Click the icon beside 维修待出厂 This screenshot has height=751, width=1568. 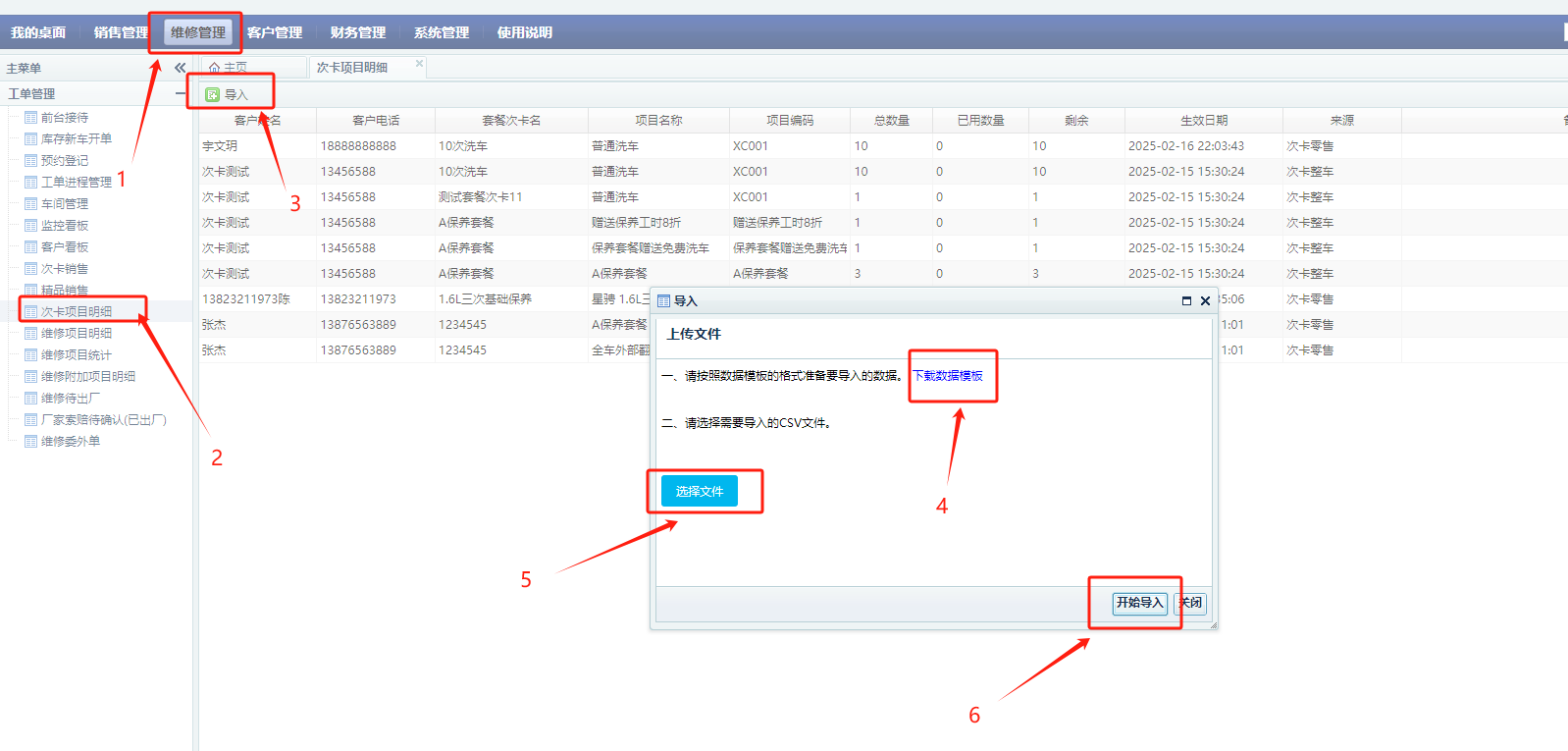click(30, 399)
